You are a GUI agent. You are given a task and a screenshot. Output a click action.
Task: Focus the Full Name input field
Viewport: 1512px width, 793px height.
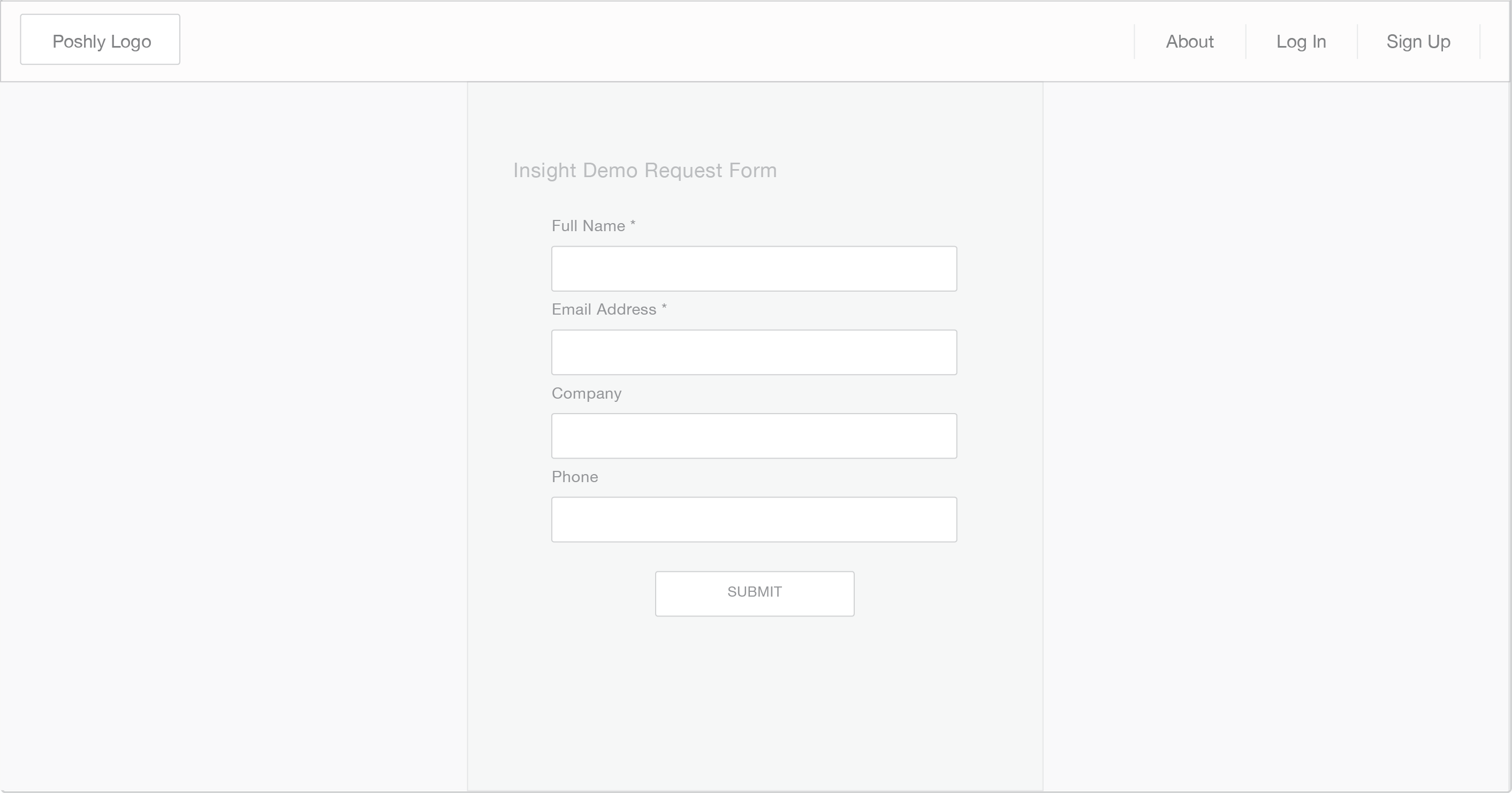(x=754, y=269)
